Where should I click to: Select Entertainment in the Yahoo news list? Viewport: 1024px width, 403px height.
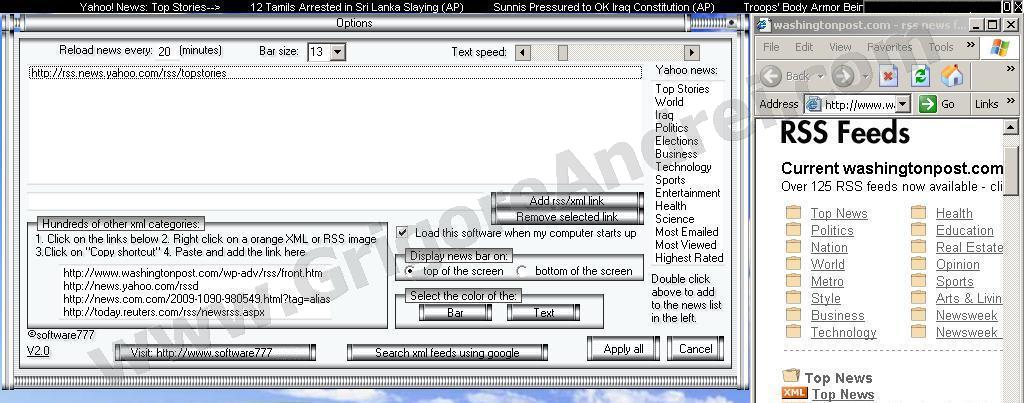coord(688,193)
